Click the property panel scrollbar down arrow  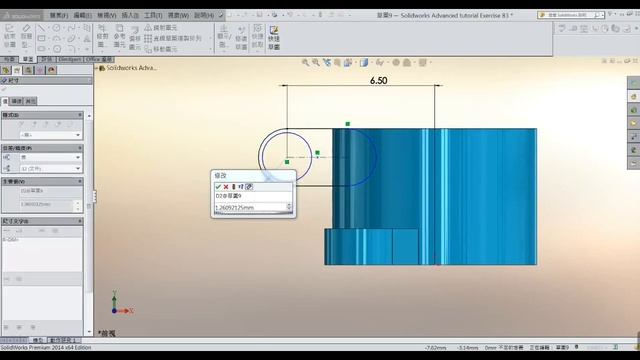[x=89, y=332]
